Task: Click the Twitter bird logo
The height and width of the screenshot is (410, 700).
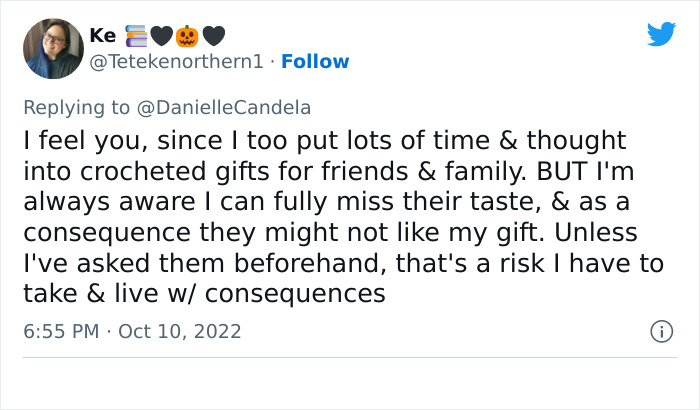Action: [661, 35]
